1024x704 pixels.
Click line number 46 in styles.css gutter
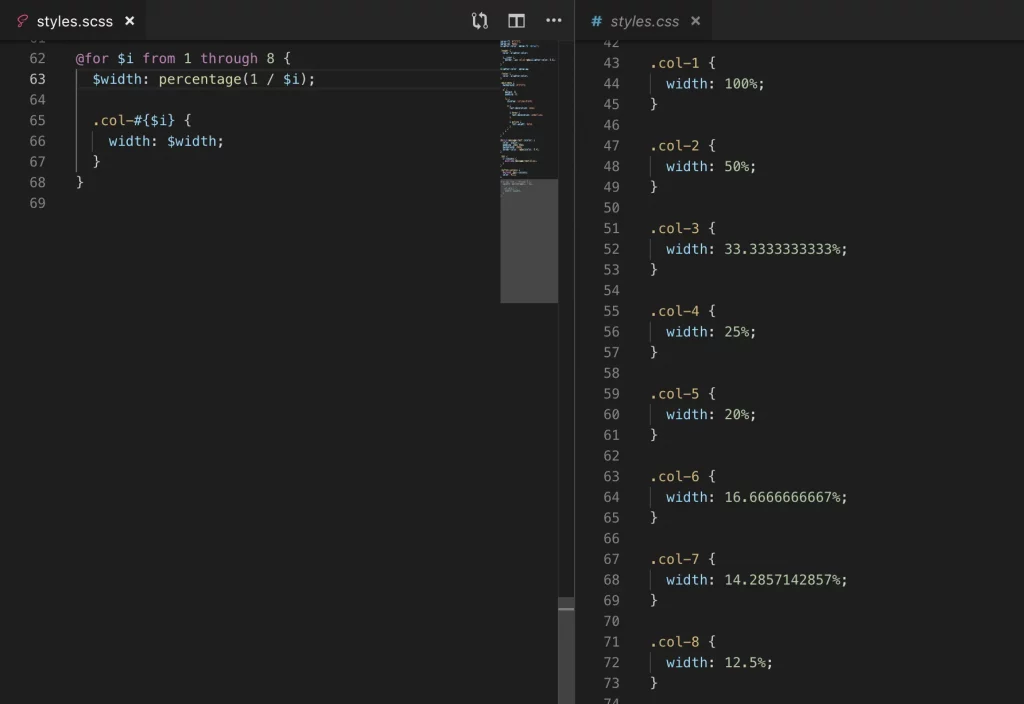pos(611,125)
